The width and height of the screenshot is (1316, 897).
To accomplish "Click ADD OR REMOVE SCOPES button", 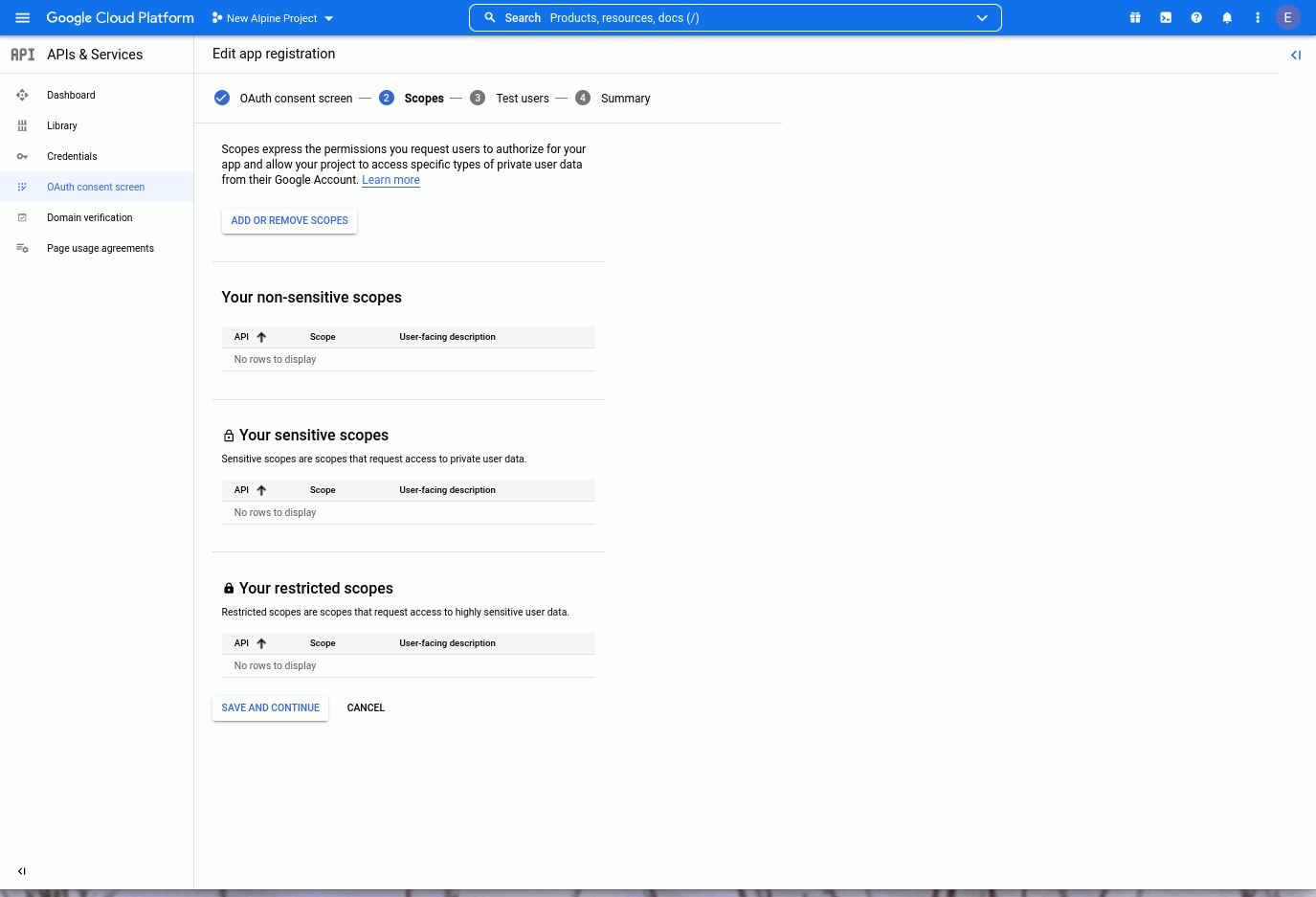I will point(289,220).
